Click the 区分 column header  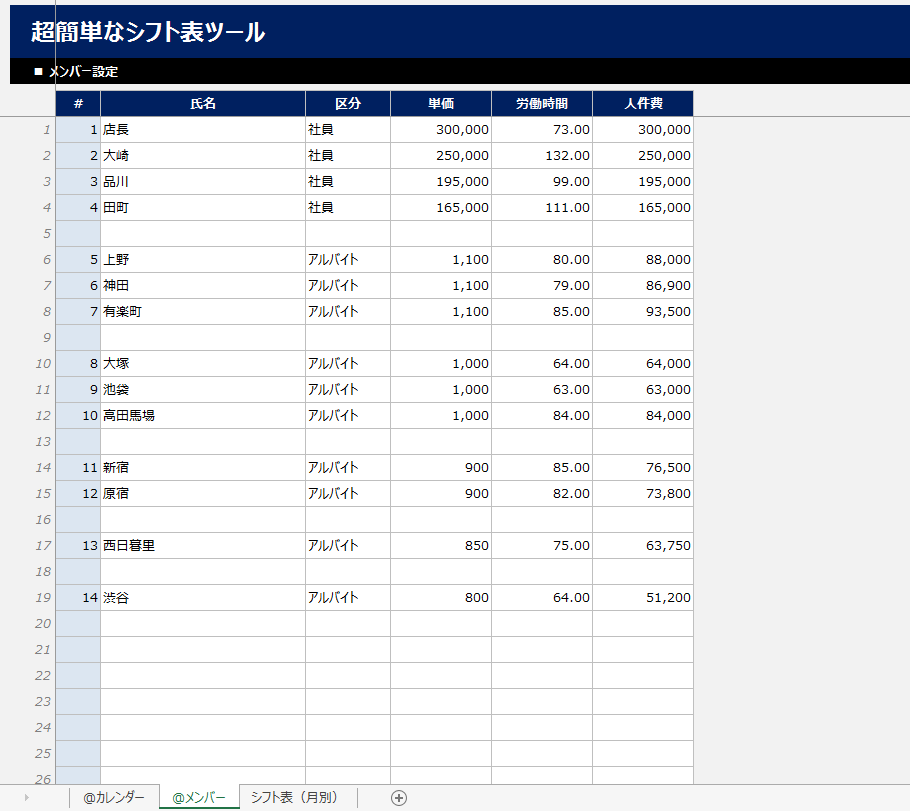coord(348,103)
